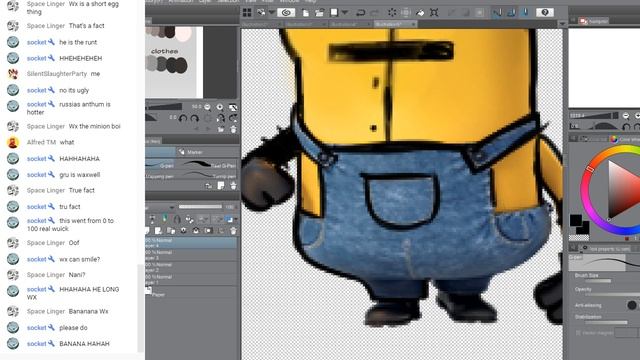The image size is (640, 360).
Task: Toggle the first blue Snap to ruler icon
Action: click(497, 13)
